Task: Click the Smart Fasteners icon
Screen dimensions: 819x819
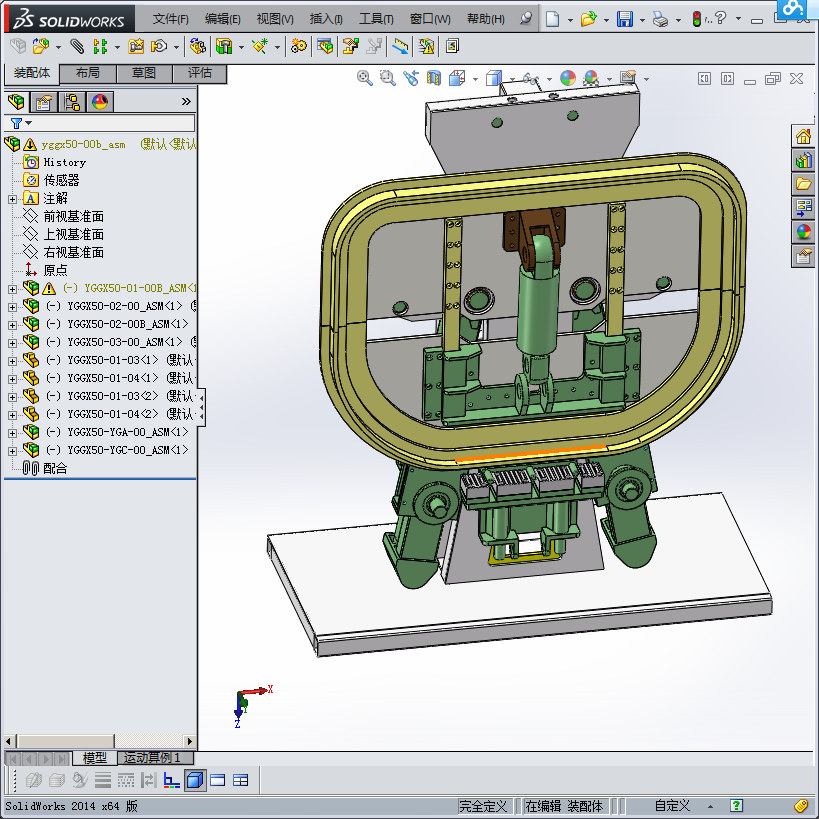Action: (x=136, y=46)
